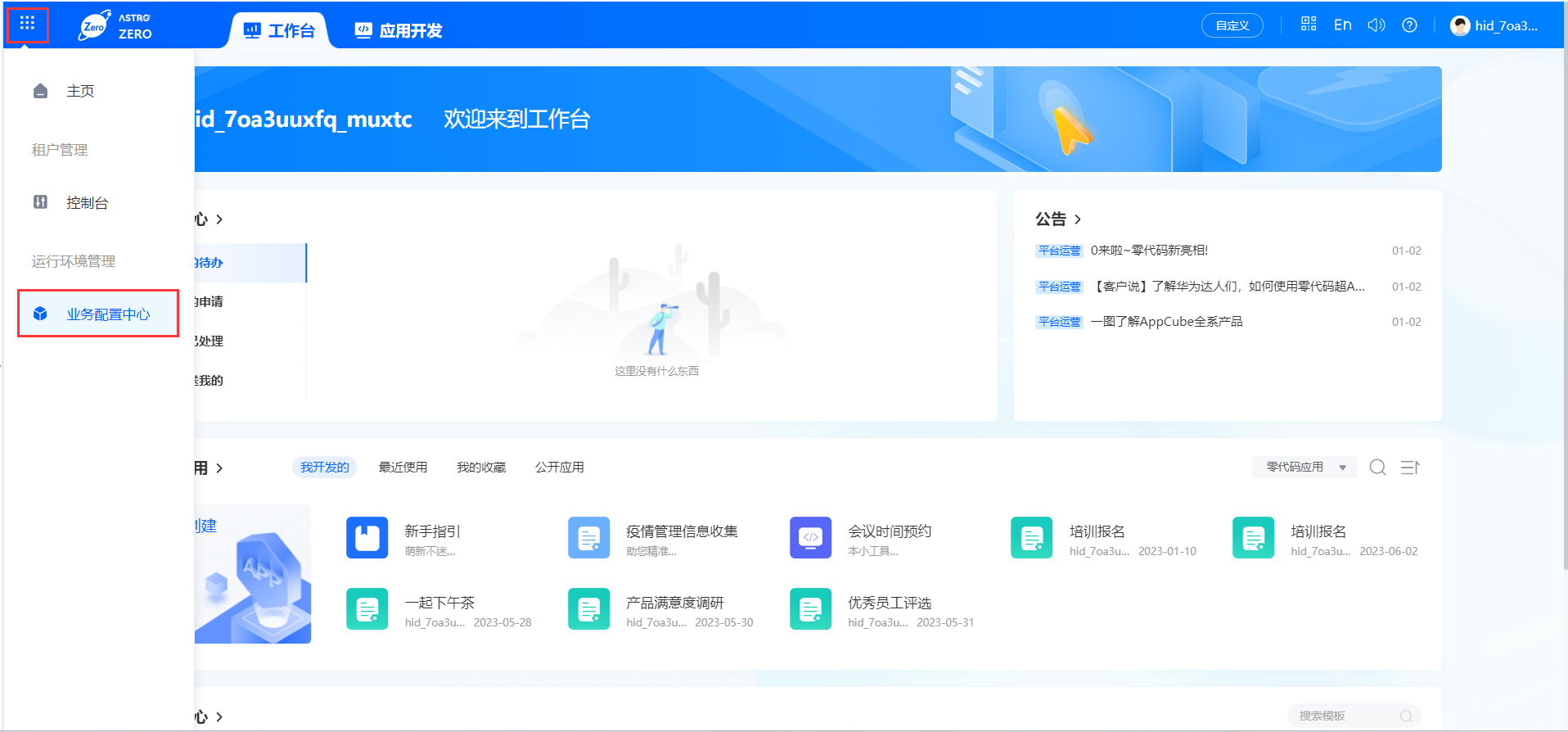This screenshot has width=1568, height=732.
Task: Click the 优秀员工评选 app icon
Action: [810, 608]
